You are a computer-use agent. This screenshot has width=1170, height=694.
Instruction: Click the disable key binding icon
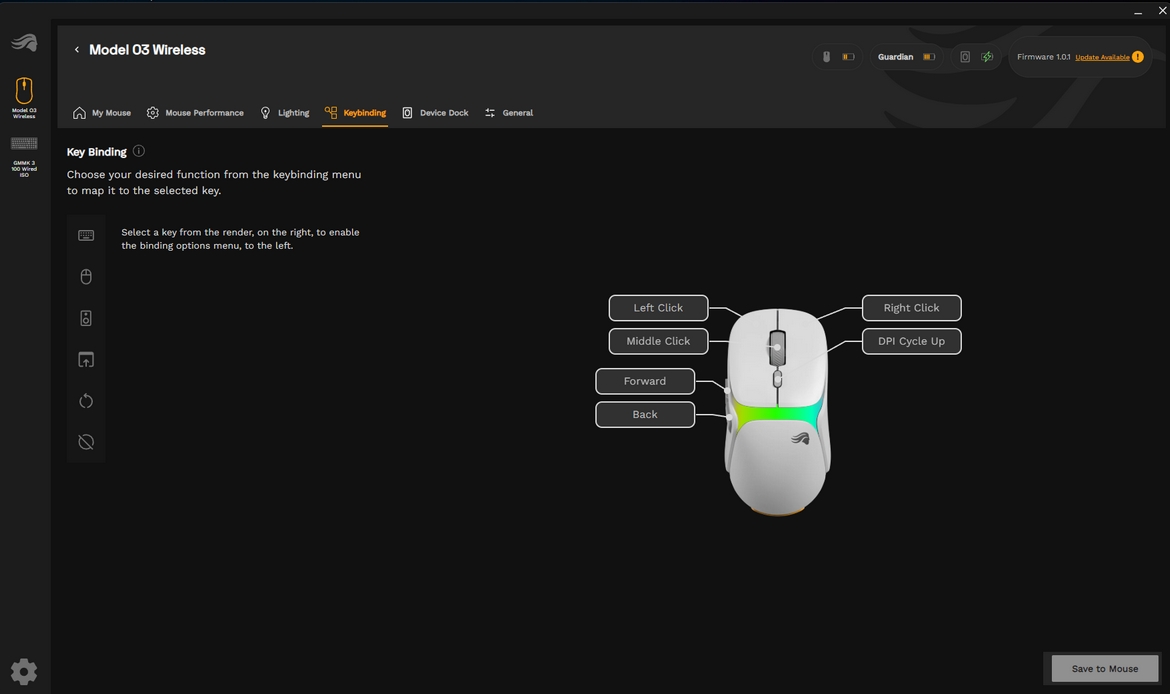click(86, 442)
